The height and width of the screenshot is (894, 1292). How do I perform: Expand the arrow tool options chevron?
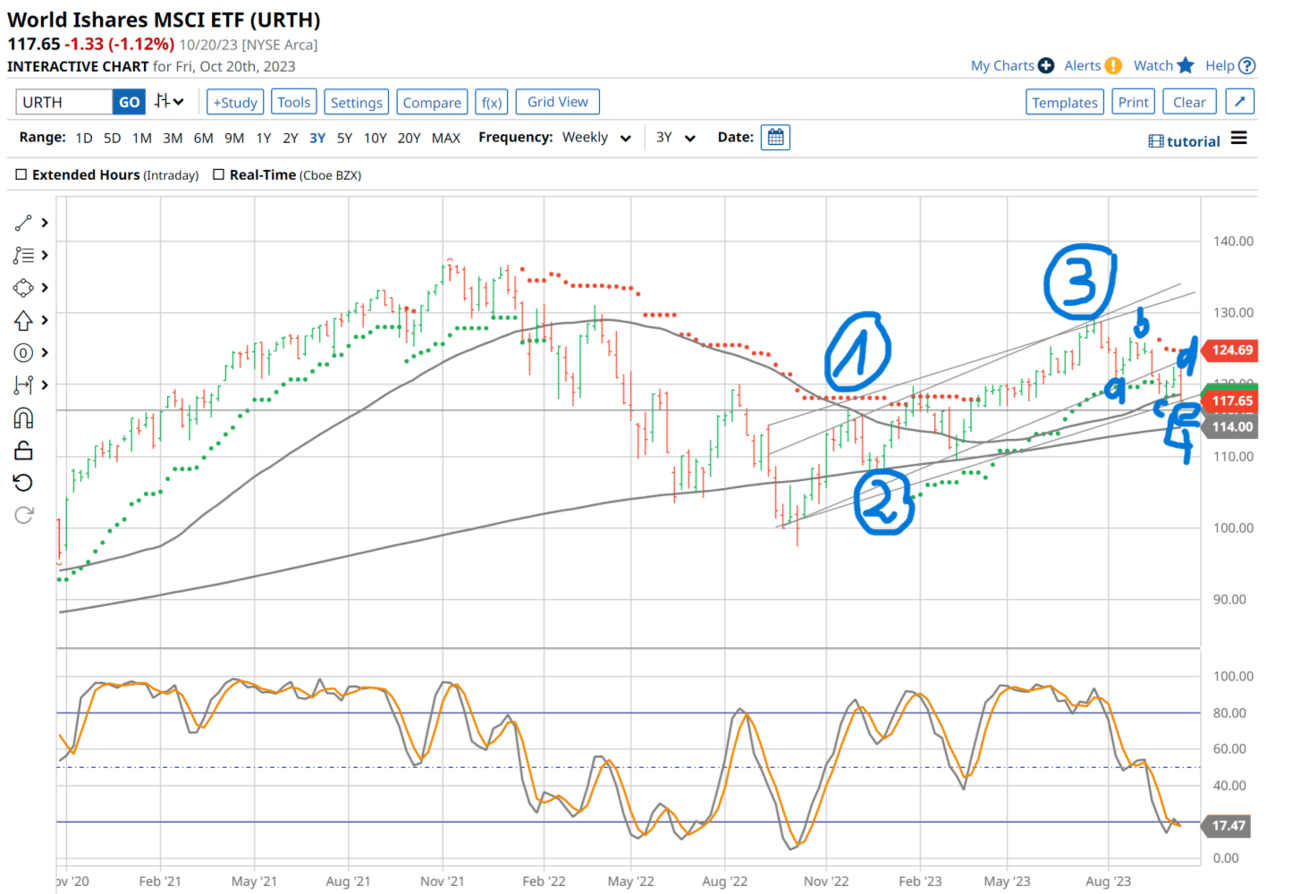(x=44, y=320)
